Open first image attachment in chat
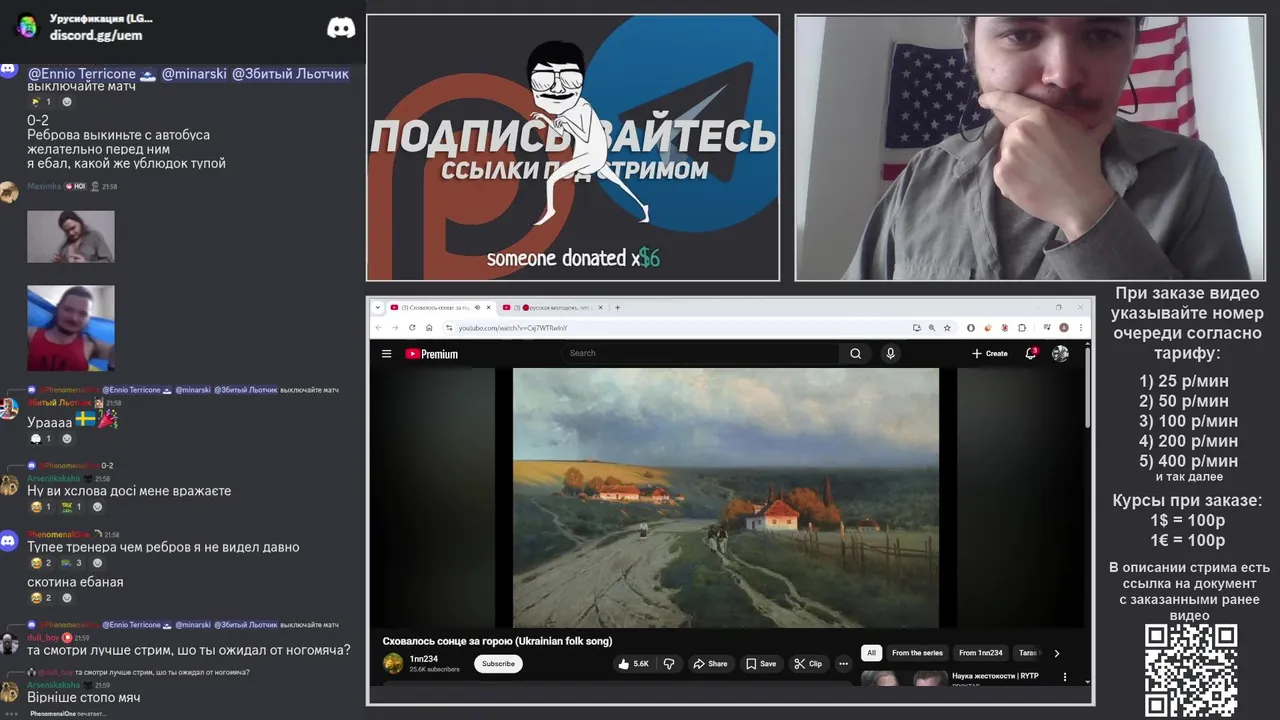The height and width of the screenshot is (720, 1280). pyautogui.click(x=71, y=236)
